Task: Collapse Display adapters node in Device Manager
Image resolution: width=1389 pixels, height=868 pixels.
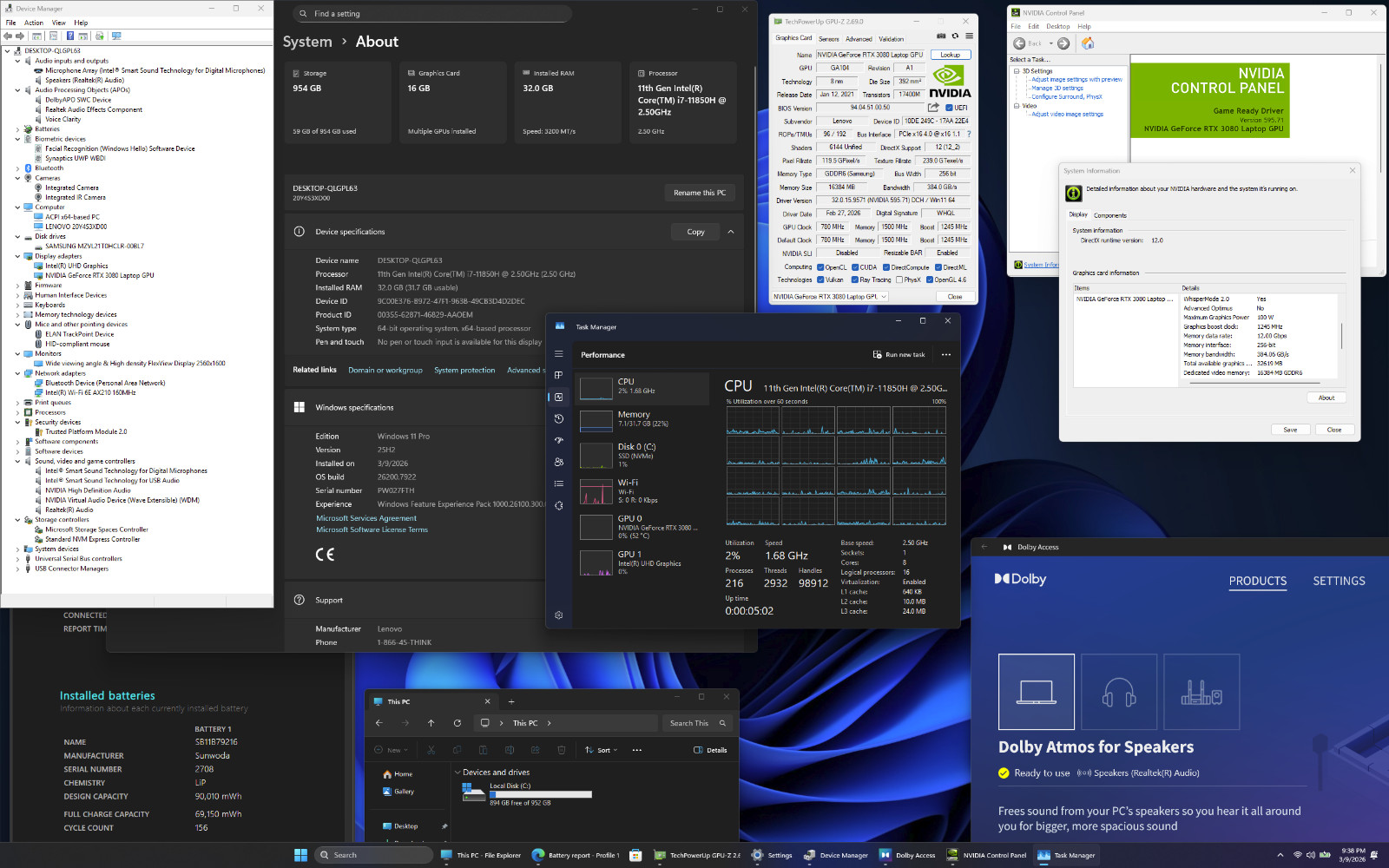Action: coord(17,256)
